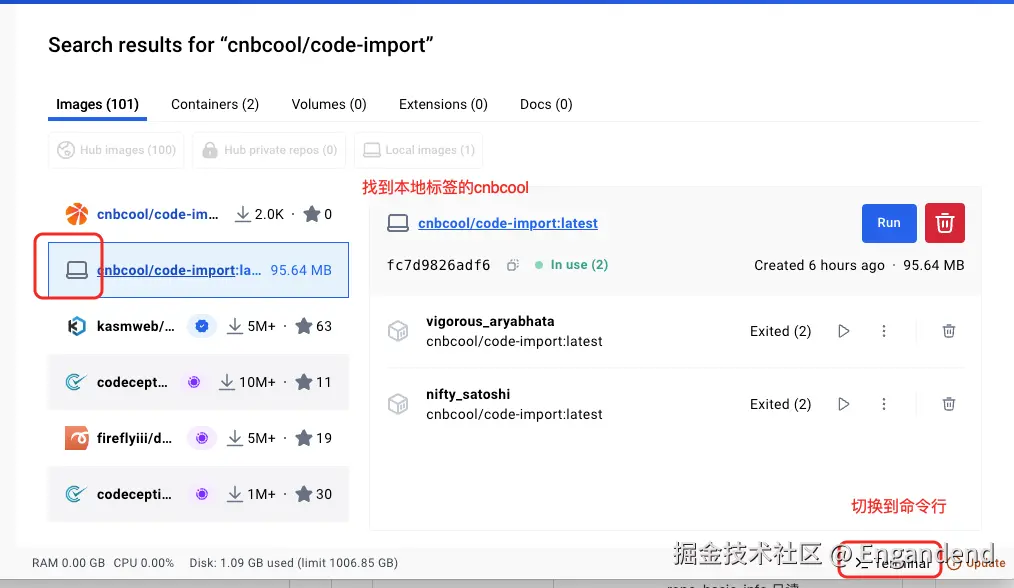This screenshot has width=1014, height=588.
Task: Click the RAM 0.00 GB status
Action: coord(69,563)
